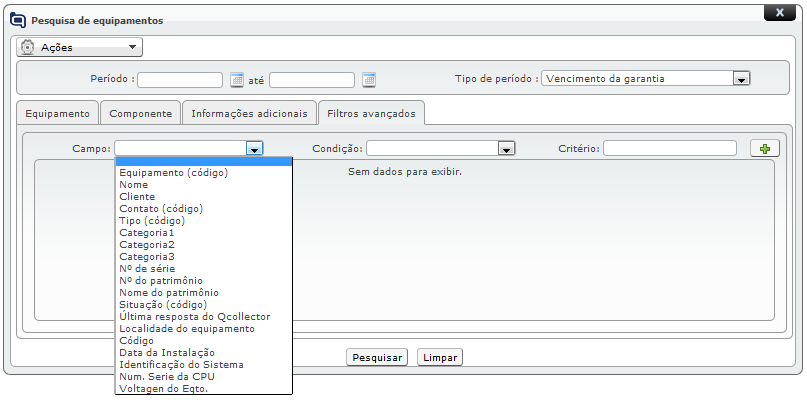The height and width of the screenshot is (400, 807).
Task: Open the Ações dropdown menu
Action: point(80,47)
